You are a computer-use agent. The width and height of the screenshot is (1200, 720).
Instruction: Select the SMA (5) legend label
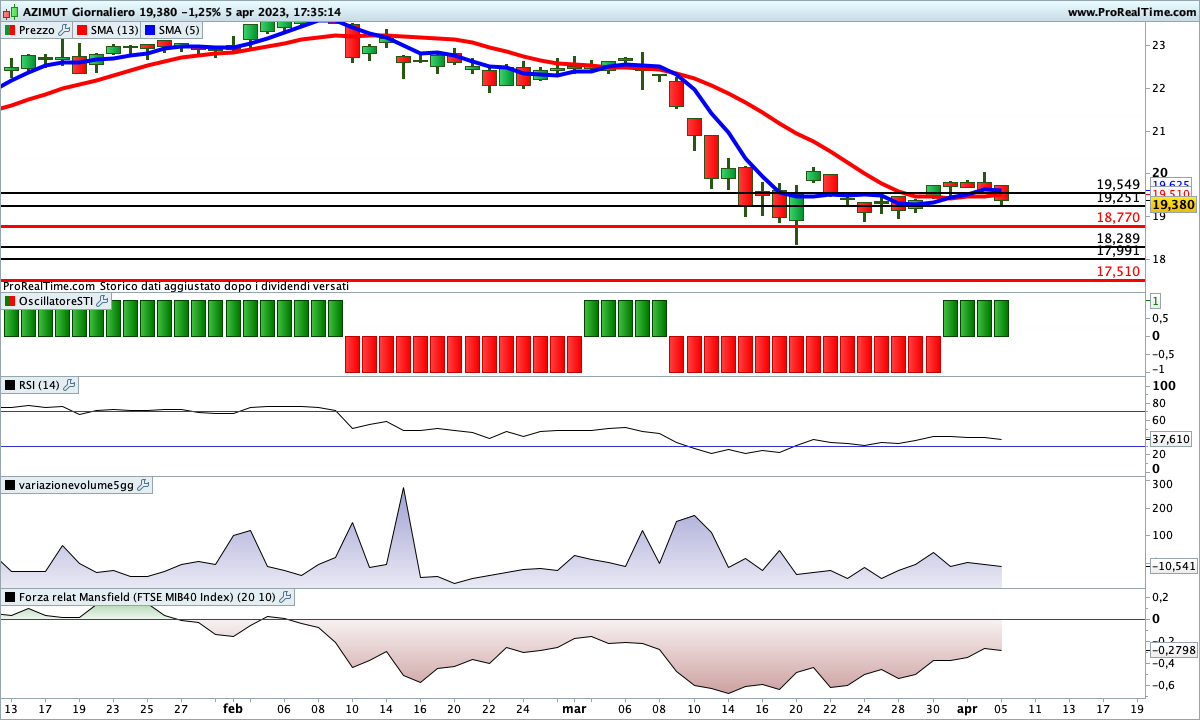pyautogui.click(x=179, y=30)
